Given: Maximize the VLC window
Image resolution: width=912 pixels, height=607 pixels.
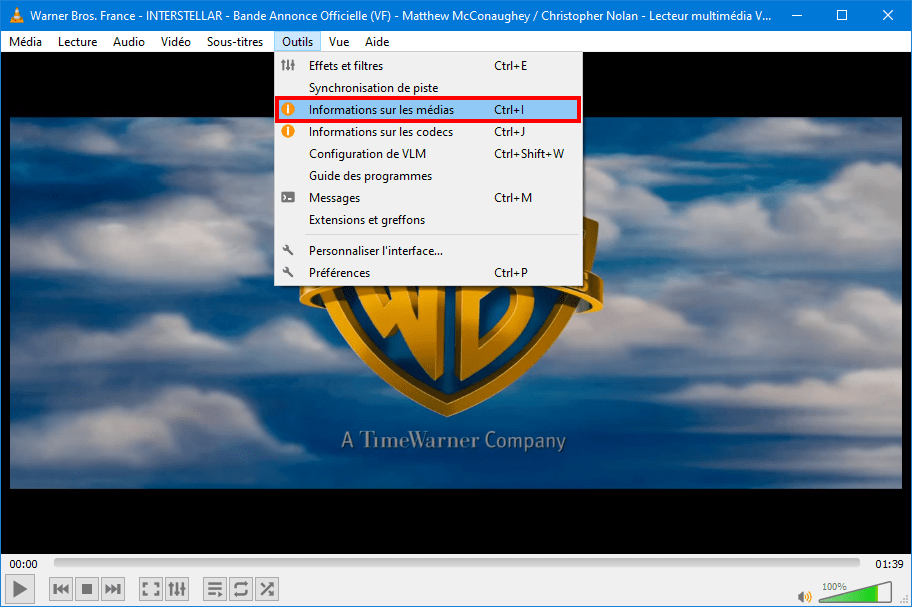Looking at the screenshot, I should tap(842, 16).
